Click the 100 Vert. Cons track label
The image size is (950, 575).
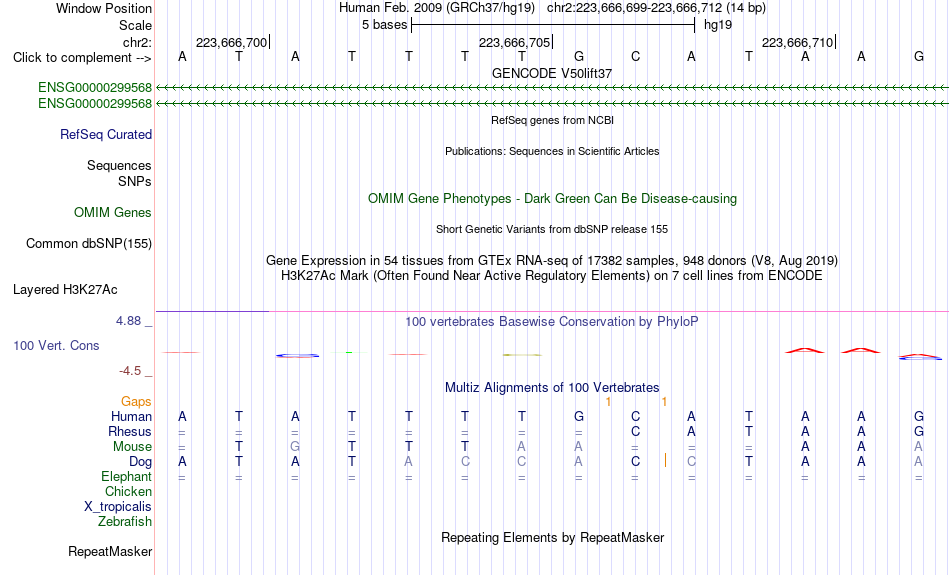(x=56, y=345)
